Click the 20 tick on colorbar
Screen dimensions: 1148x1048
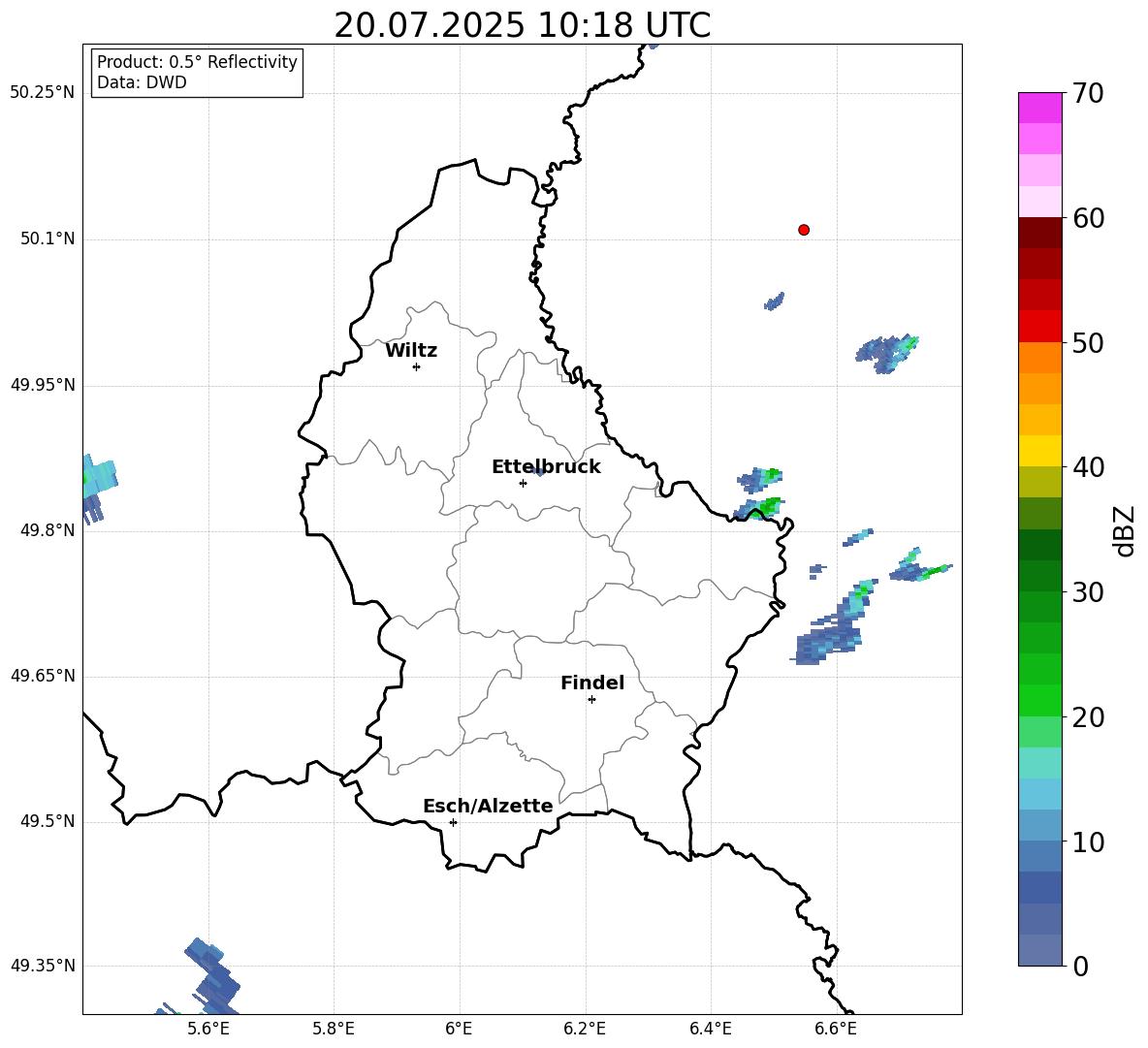click(x=1087, y=717)
